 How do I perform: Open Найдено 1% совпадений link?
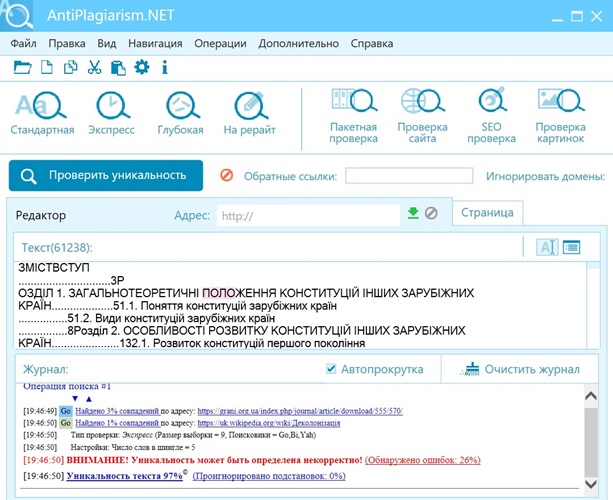(117, 423)
